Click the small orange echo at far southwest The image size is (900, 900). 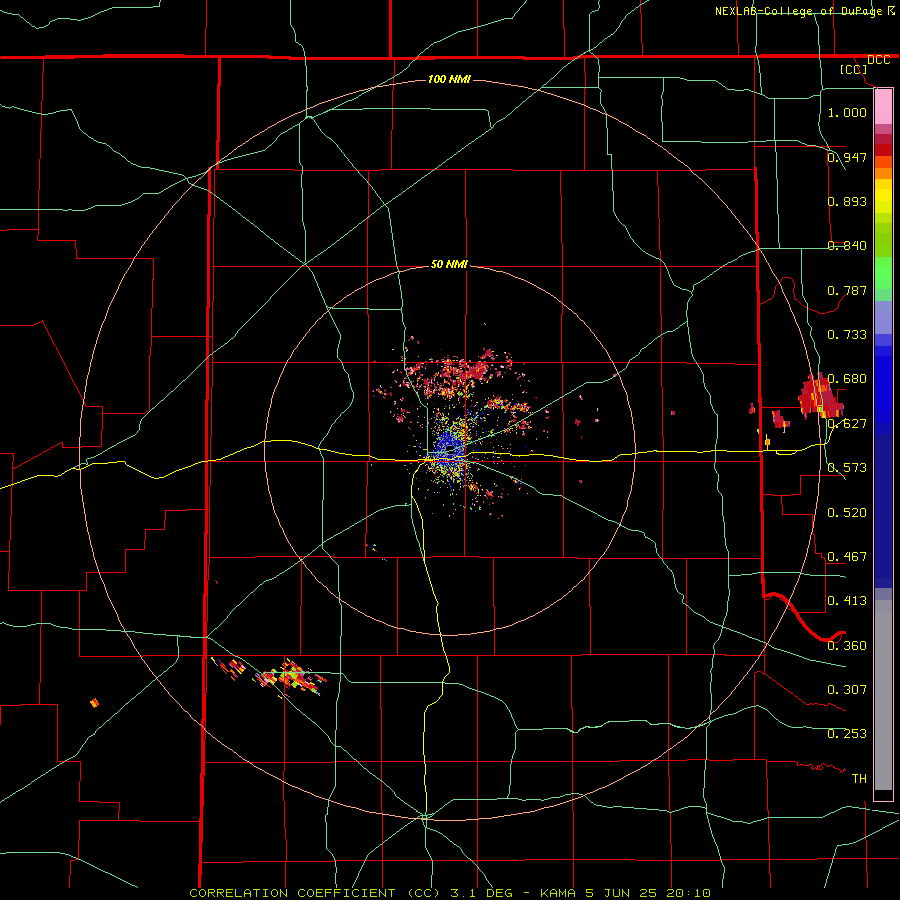95,703
